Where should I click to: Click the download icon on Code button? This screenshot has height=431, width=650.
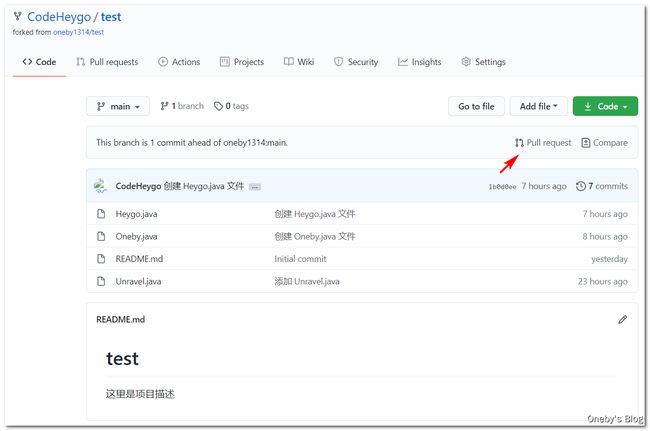[588, 107]
